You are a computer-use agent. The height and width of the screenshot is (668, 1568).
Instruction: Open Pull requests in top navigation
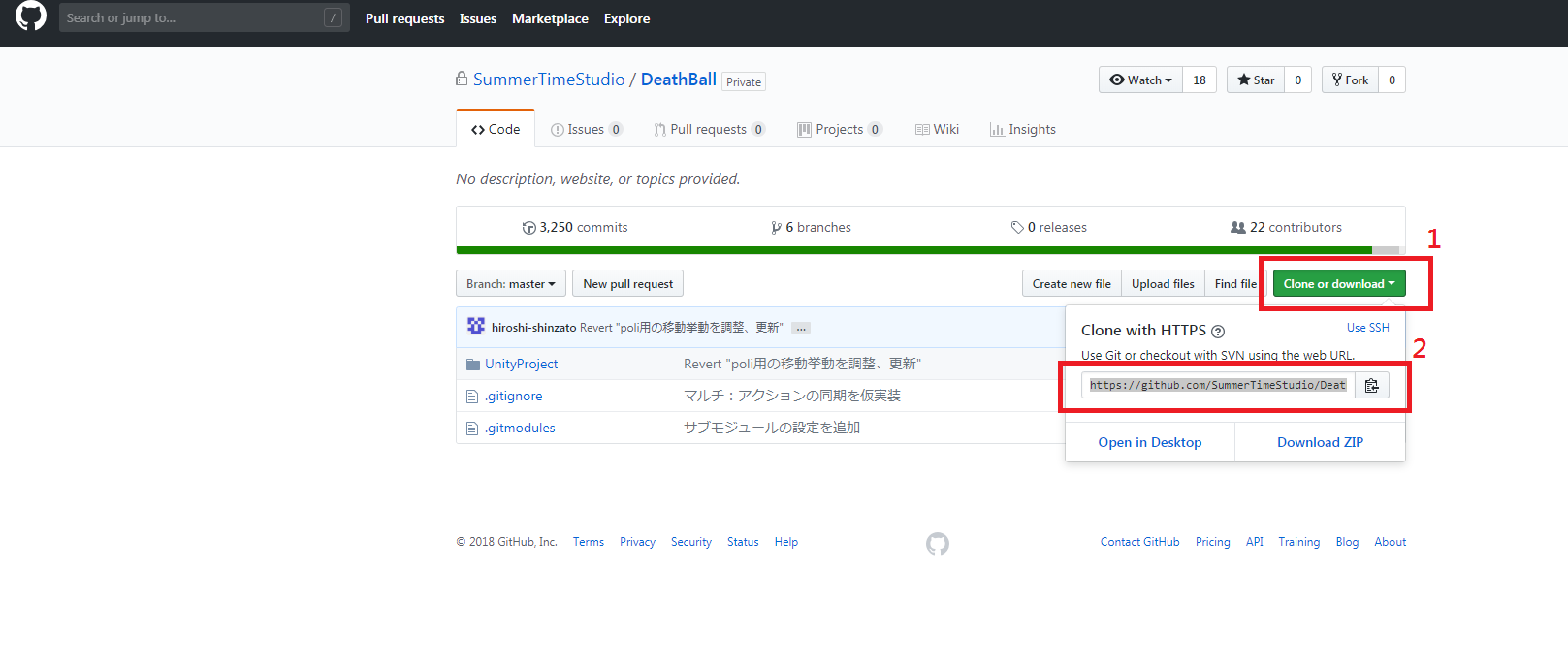pos(404,18)
